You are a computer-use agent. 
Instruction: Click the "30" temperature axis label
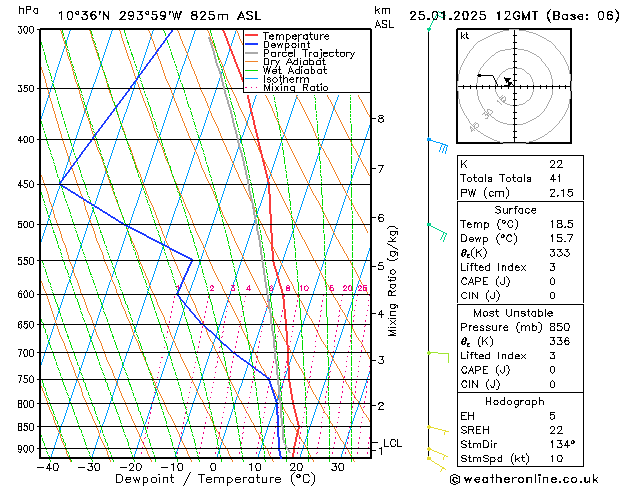[x=338, y=467]
